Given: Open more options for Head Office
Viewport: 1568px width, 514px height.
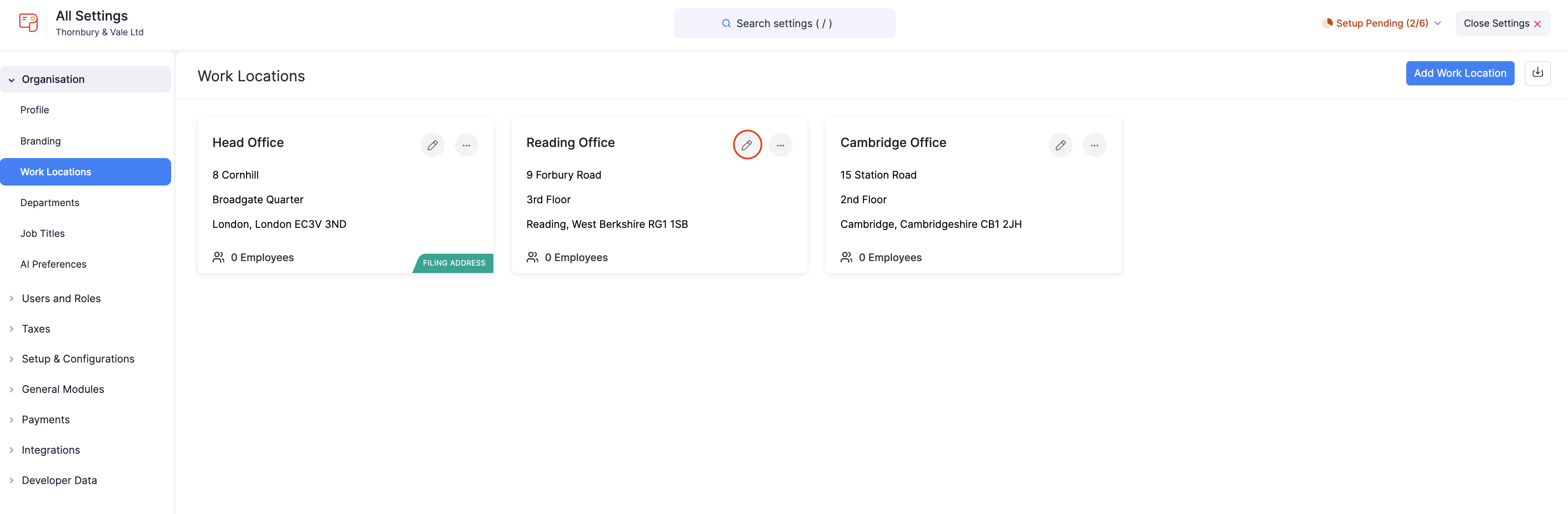Looking at the screenshot, I should 466,145.
